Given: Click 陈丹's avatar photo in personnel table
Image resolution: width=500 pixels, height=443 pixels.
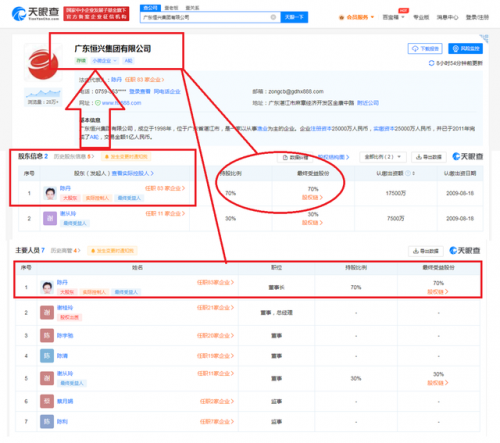Looking at the screenshot, I should click(x=47, y=287).
